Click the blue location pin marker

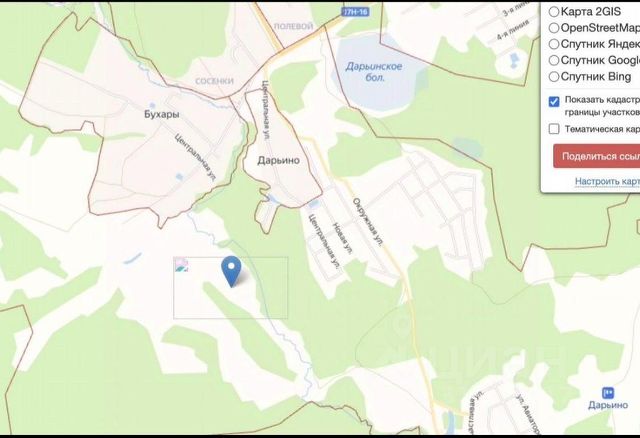(x=231, y=271)
